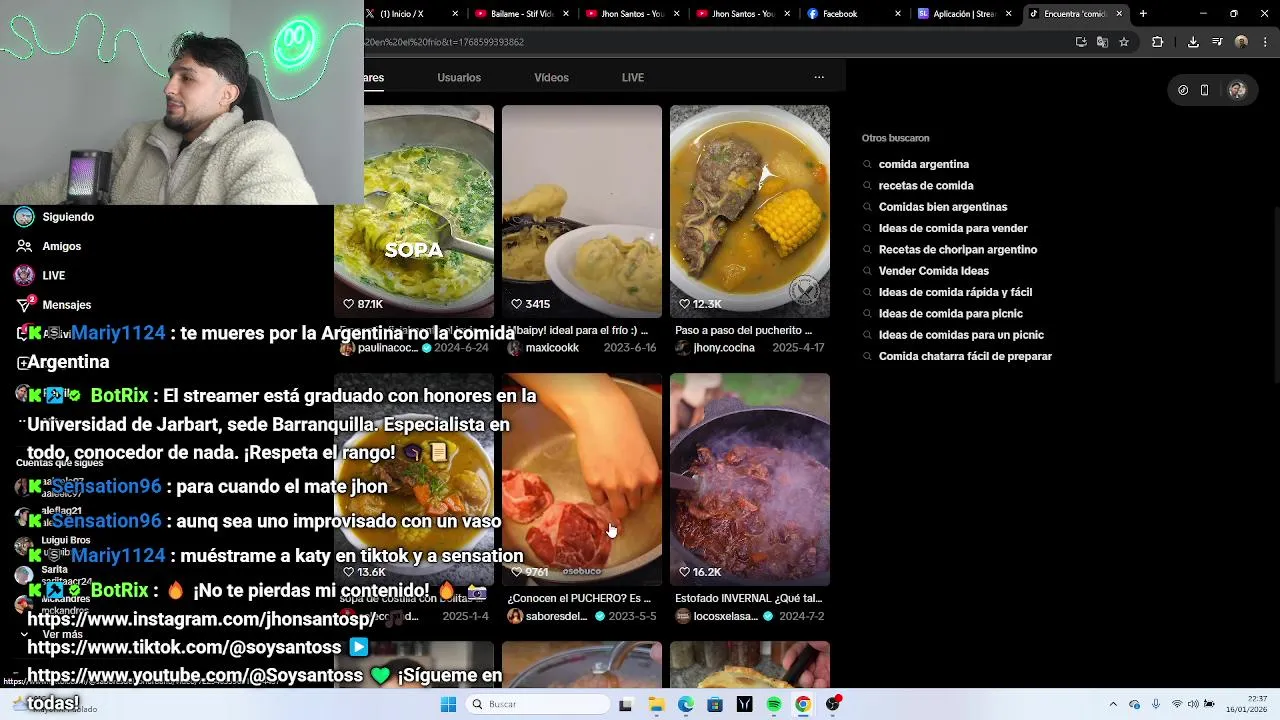This screenshot has width=1280, height=720.
Task: Open a new browser tab
Action: (x=1143, y=14)
